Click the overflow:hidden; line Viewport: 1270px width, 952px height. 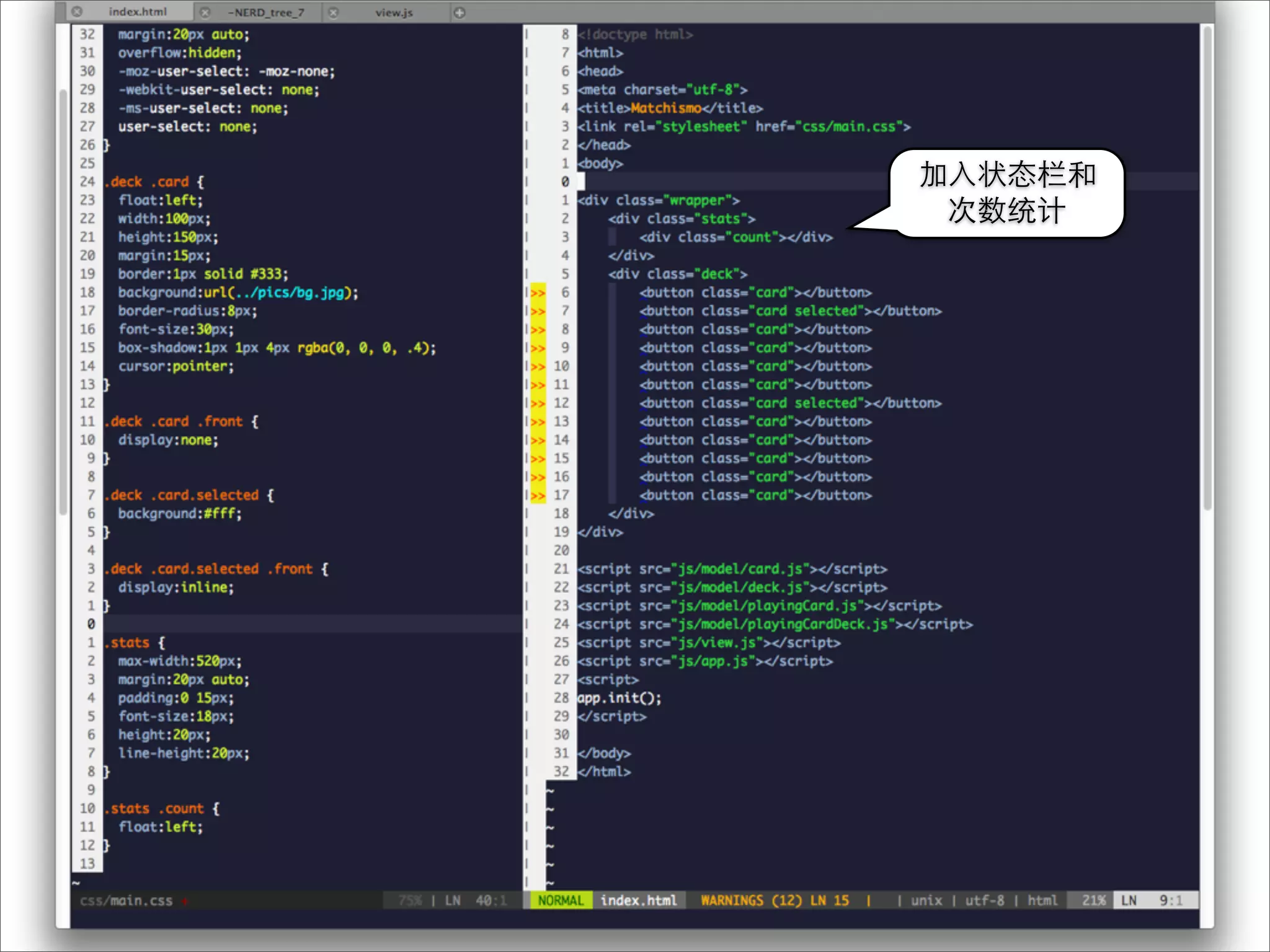(180, 53)
